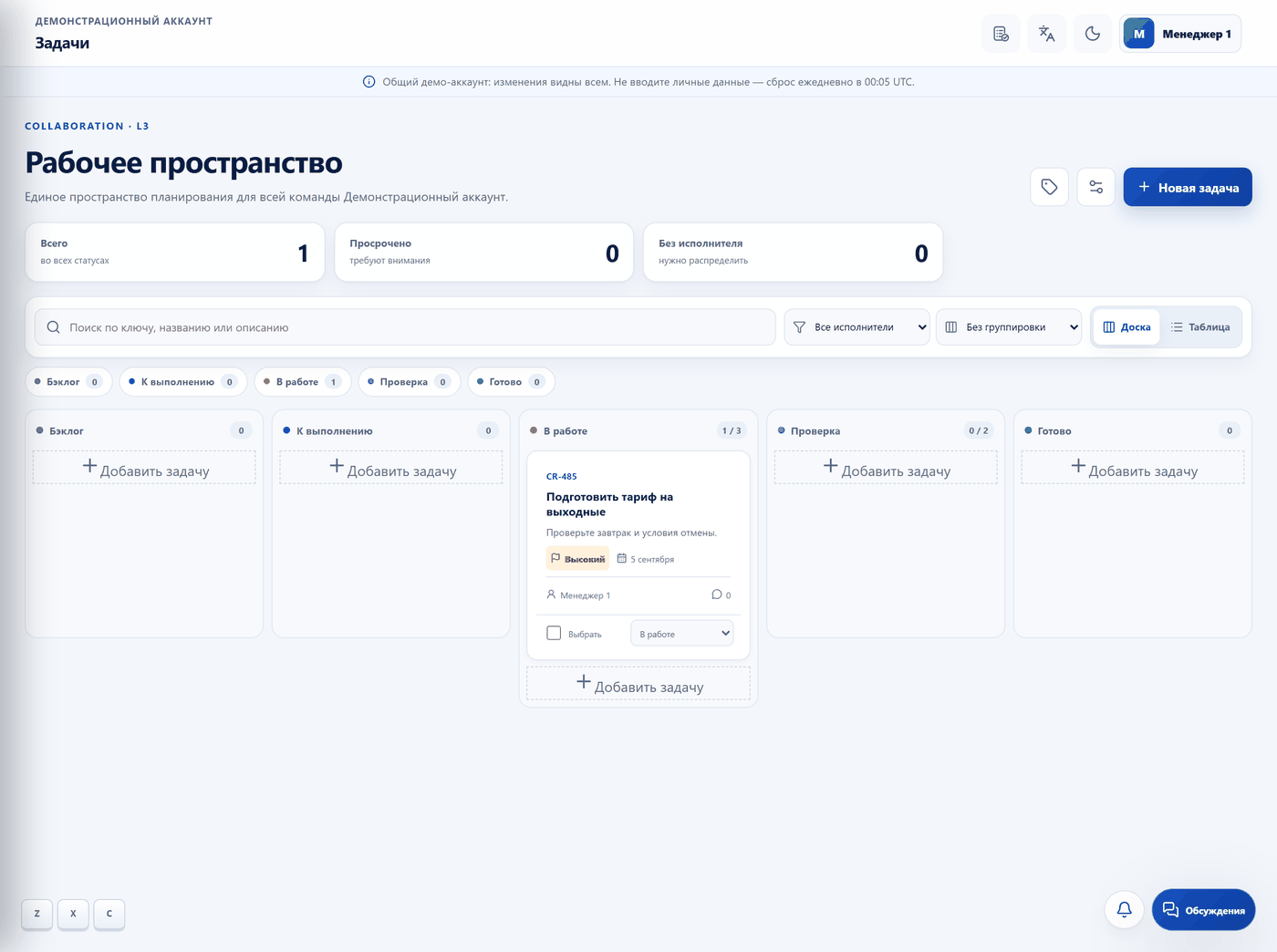Open the language translation icon

(1046, 34)
